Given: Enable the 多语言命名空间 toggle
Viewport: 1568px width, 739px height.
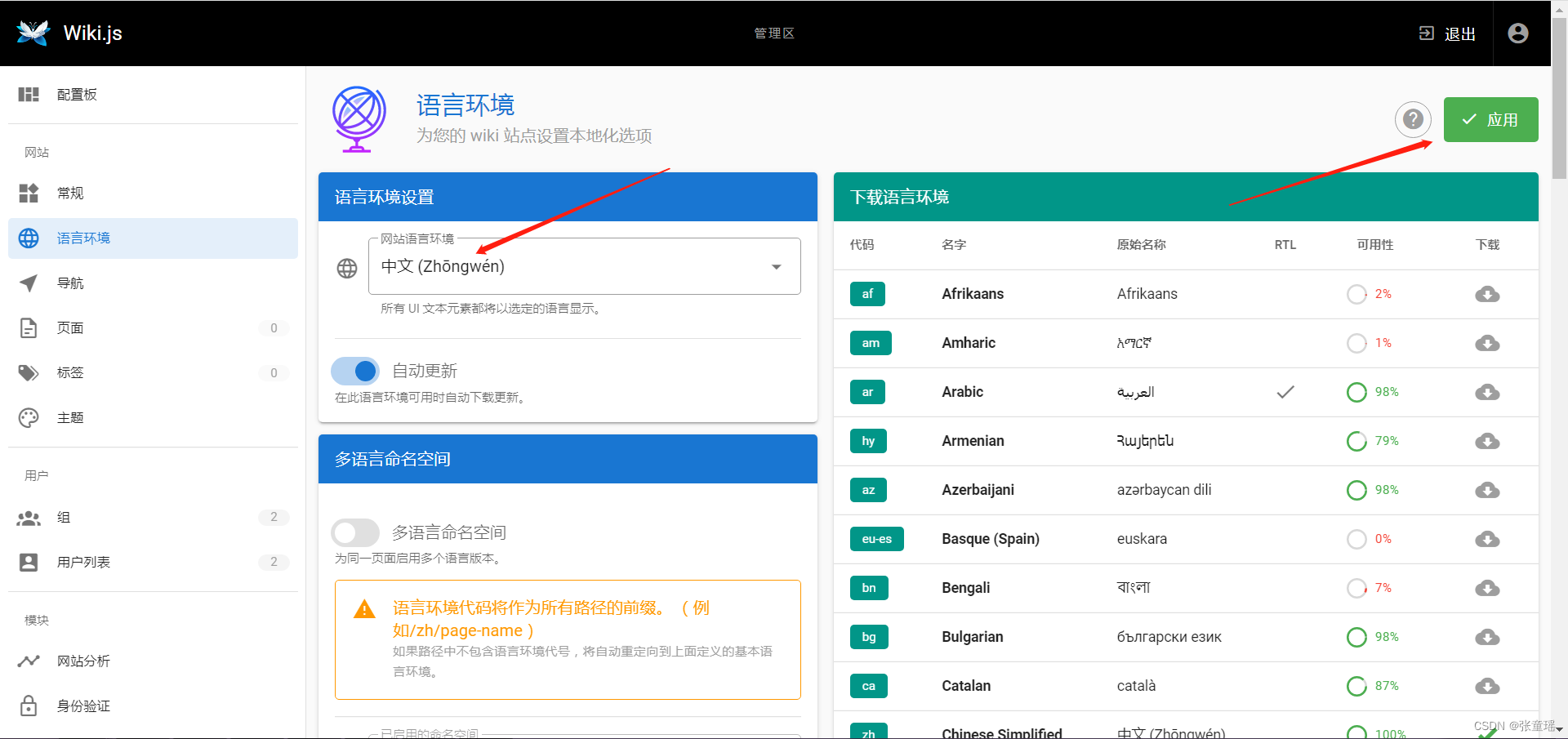Looking at the screenshot, I should (355, 532).
